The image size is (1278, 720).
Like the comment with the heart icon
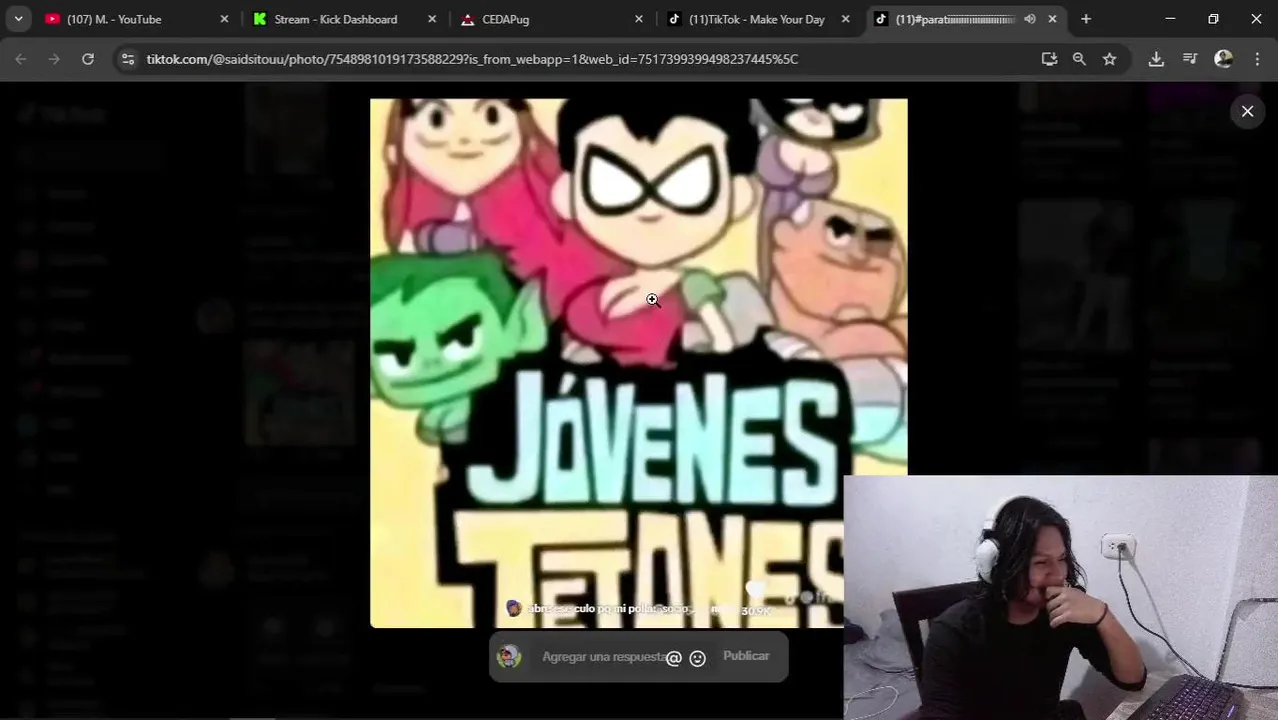(755, 591)
